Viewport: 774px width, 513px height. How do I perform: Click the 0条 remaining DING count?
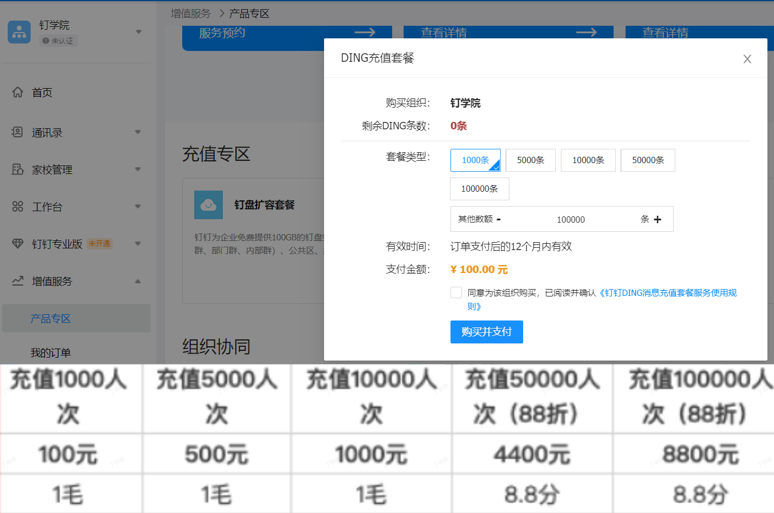[459, 126]
